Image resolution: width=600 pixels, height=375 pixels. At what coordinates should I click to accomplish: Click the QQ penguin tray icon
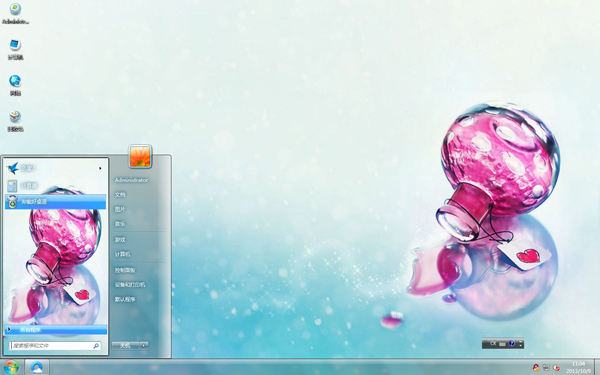tap(536, 367)
